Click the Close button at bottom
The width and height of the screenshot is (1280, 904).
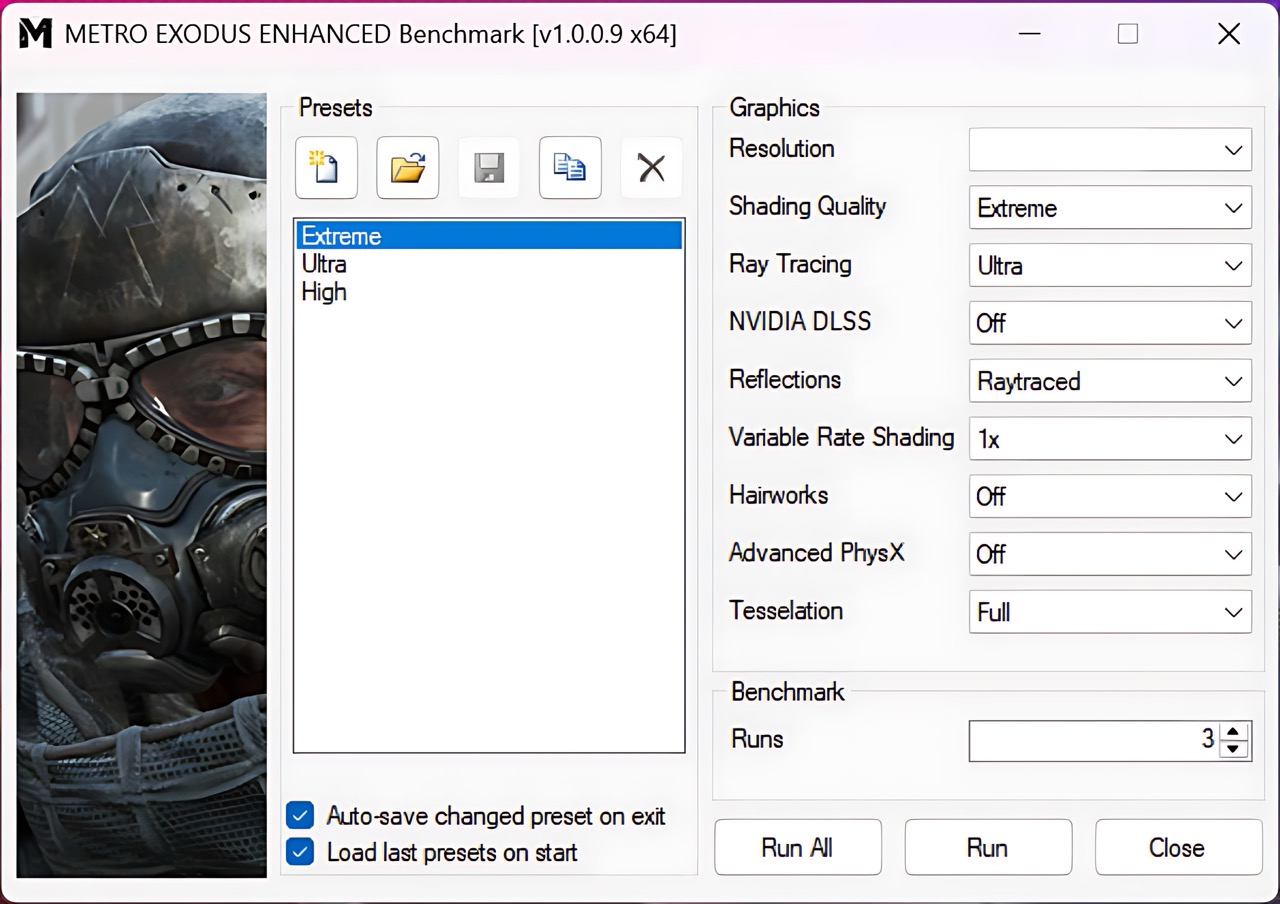click(1178, 848)
